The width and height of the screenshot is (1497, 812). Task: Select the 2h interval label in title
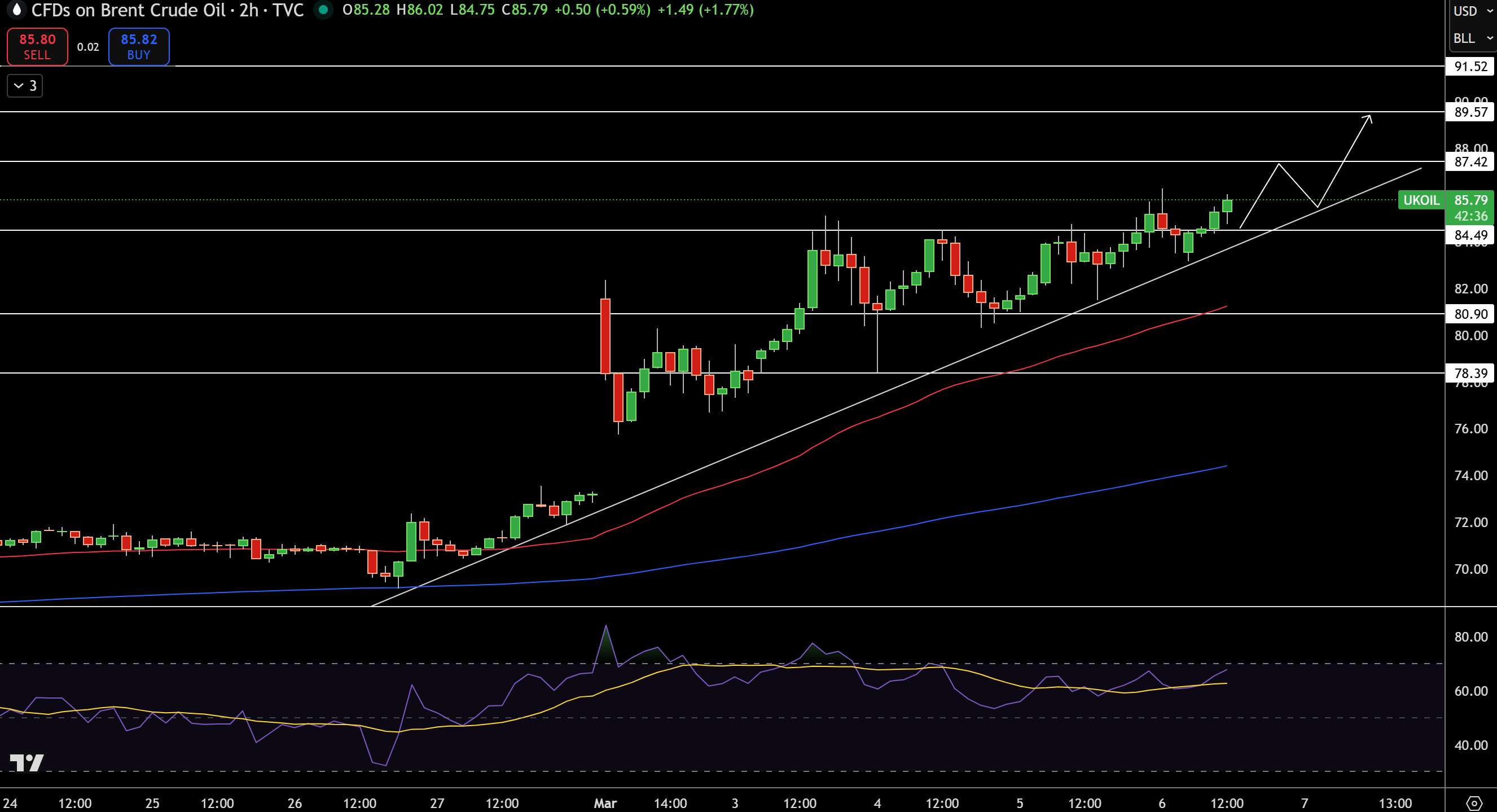pos(249,10)
